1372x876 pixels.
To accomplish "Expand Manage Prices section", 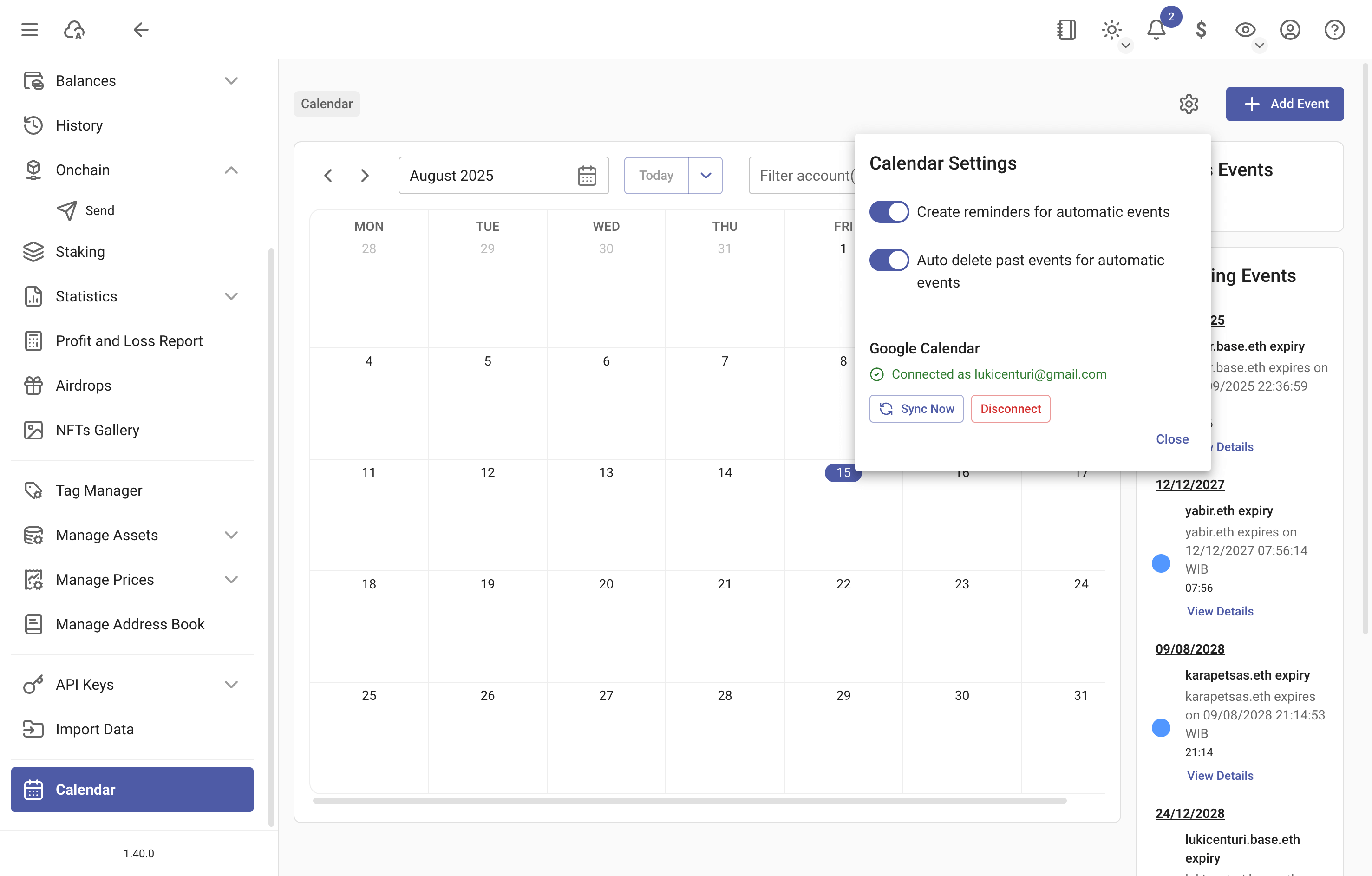I will pyautogui.click(x=231, y=580).
